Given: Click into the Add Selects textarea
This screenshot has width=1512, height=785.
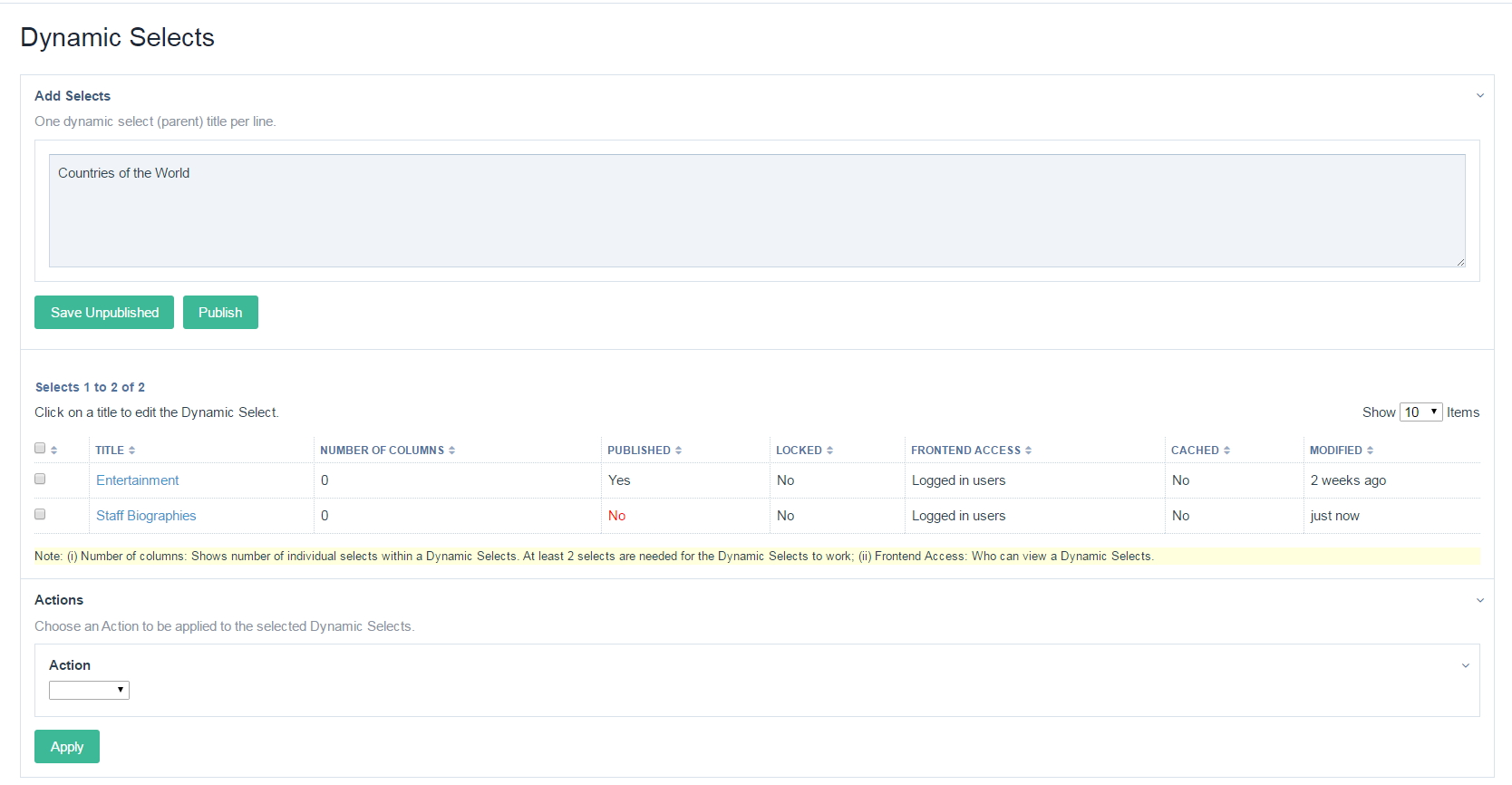Looking at the screenshot, I should (757, 210).
